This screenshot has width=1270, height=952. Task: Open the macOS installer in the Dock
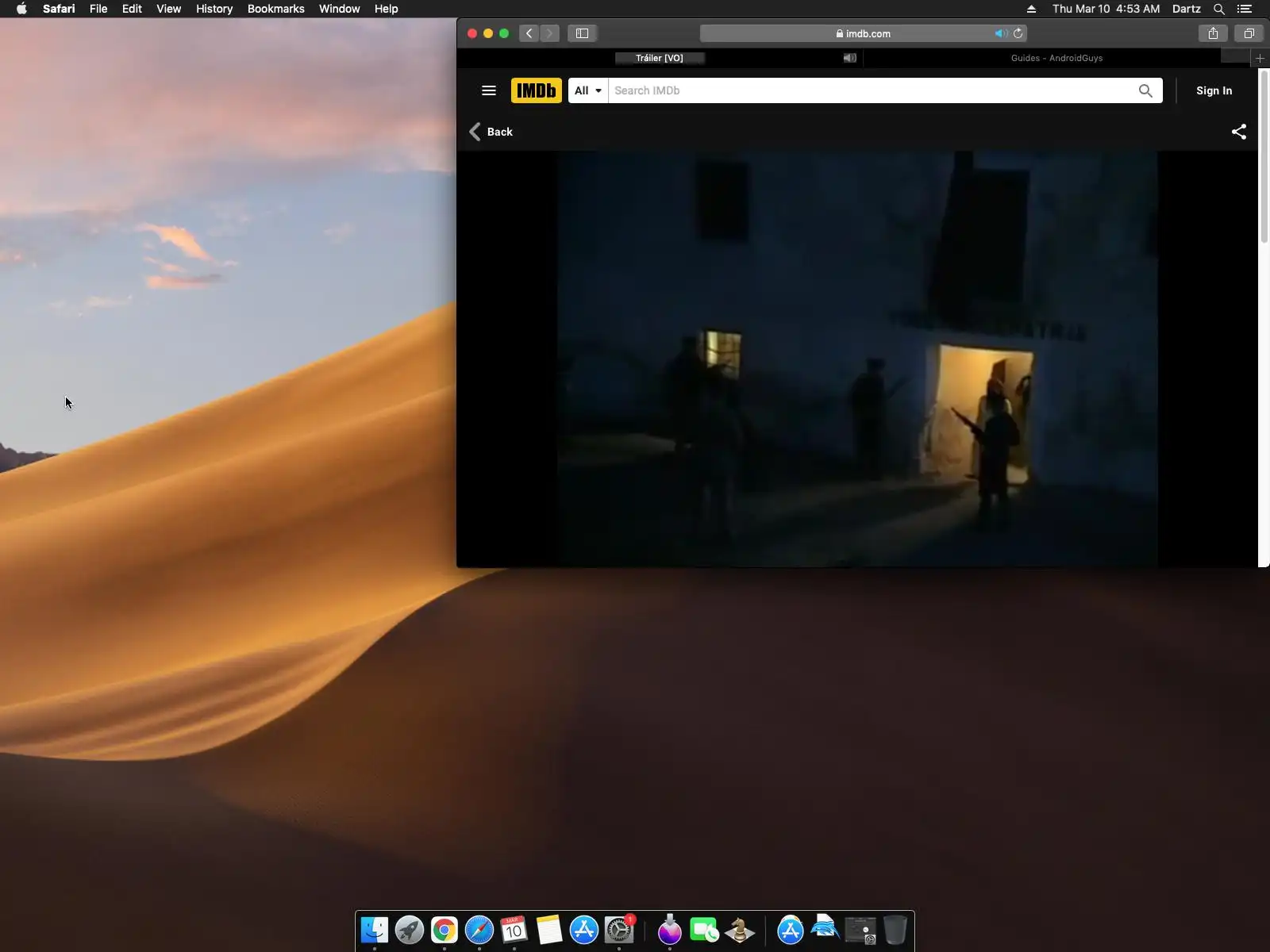click(670, 930)
